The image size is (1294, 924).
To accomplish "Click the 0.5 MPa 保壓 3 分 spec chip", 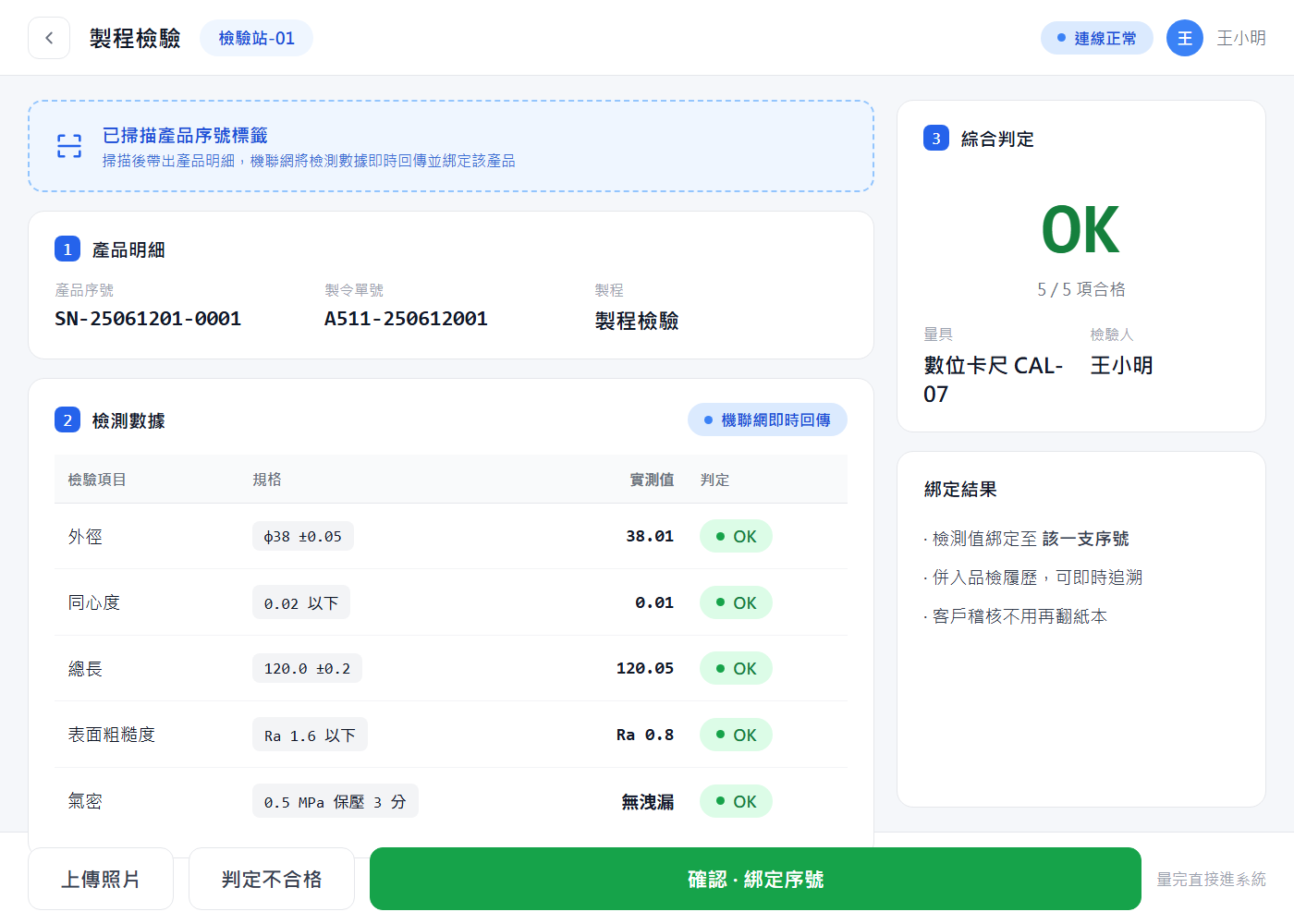I will point(336,801).
